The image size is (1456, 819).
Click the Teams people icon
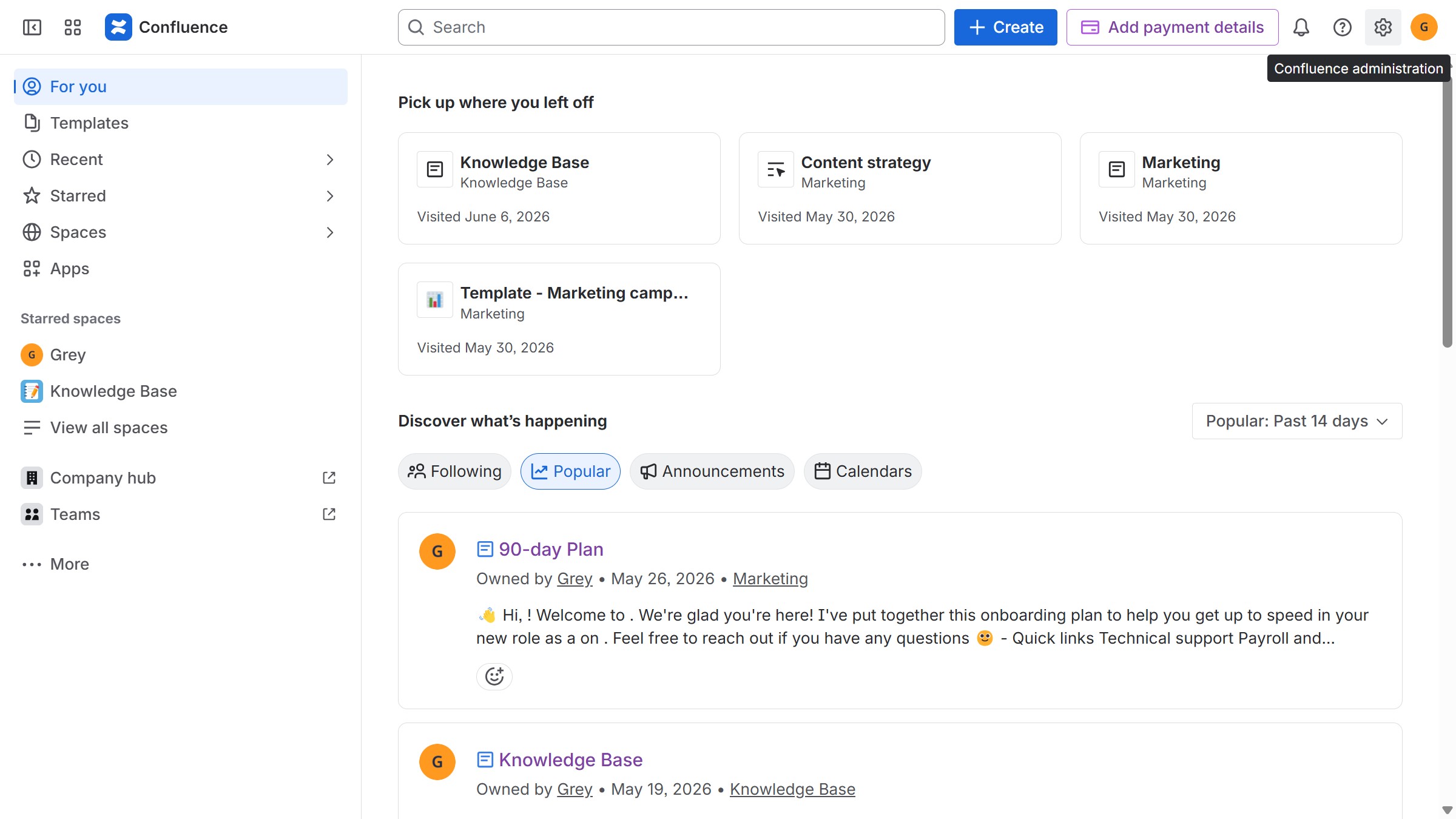pyautogui.click(x=32, y=514)
